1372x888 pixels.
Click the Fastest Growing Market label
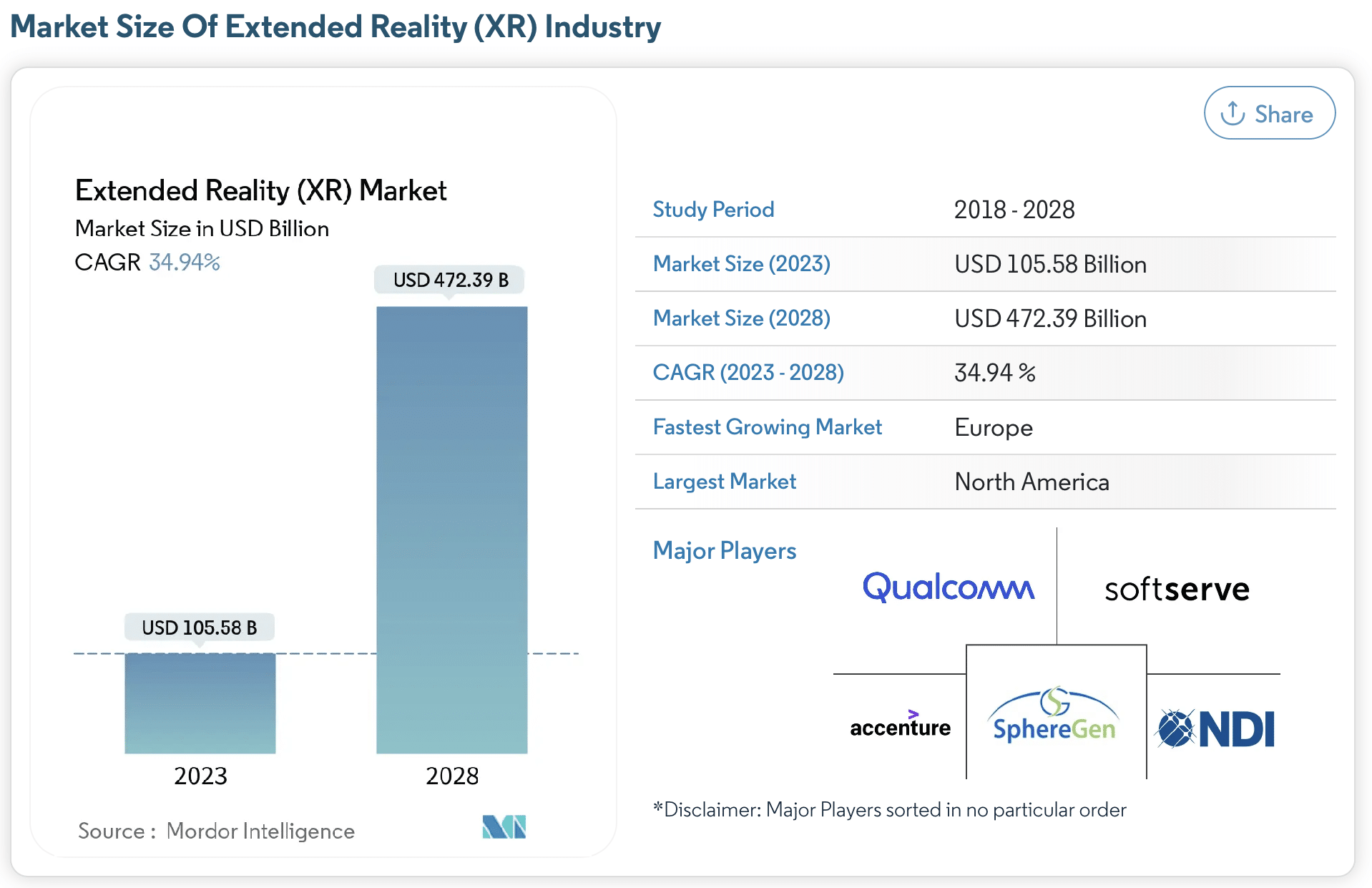[767, 427]
